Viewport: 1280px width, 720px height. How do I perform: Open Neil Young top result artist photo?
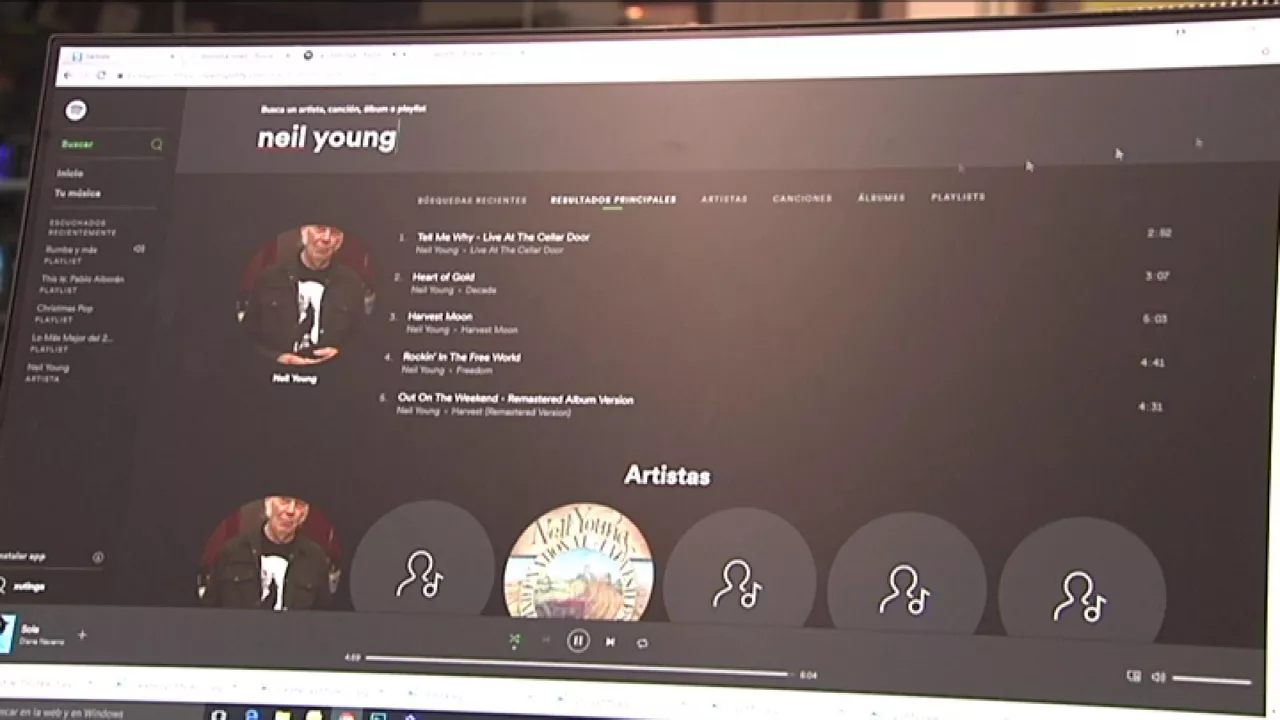tap(306, 296)
